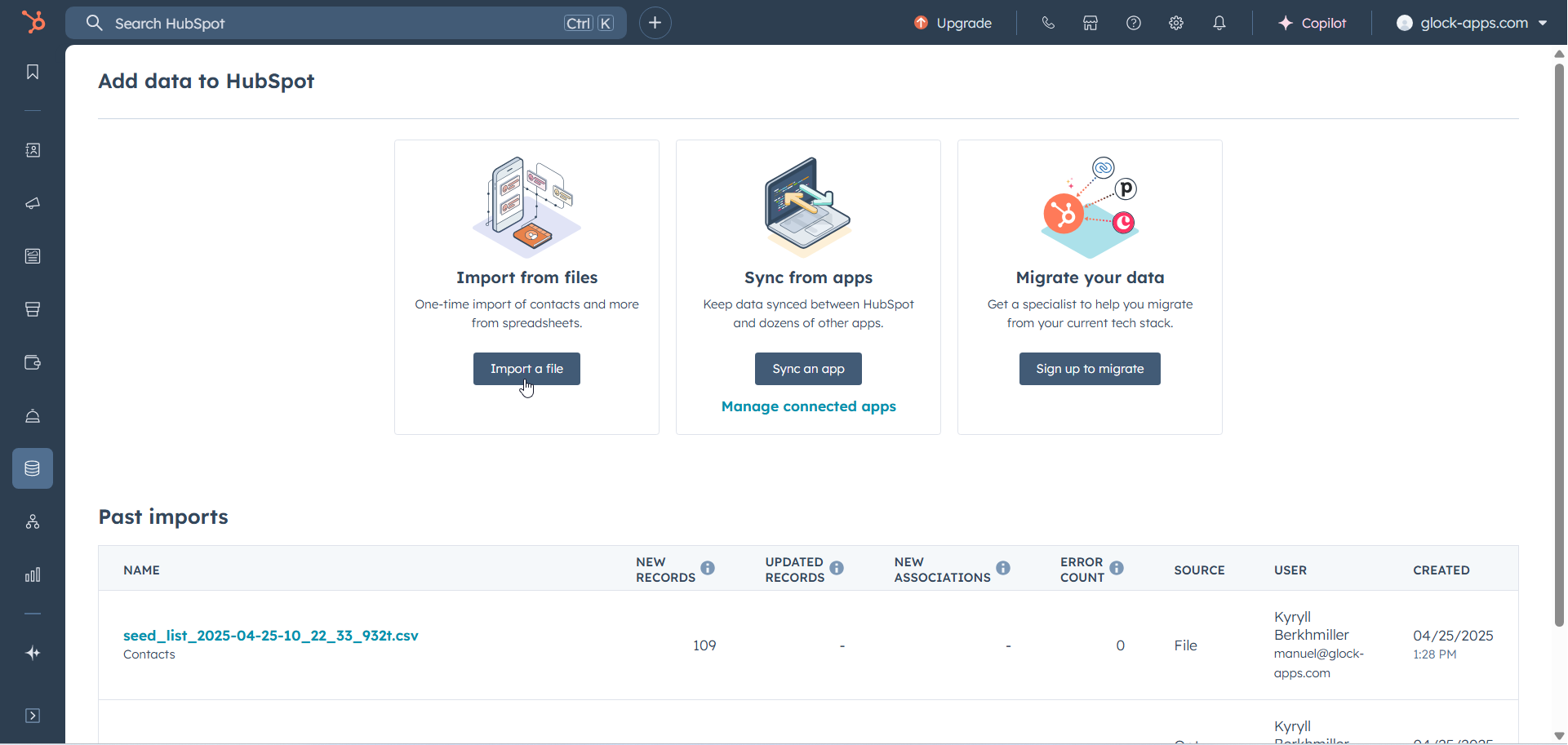Open the Service bell sidebar icon

tap(33, 416)
